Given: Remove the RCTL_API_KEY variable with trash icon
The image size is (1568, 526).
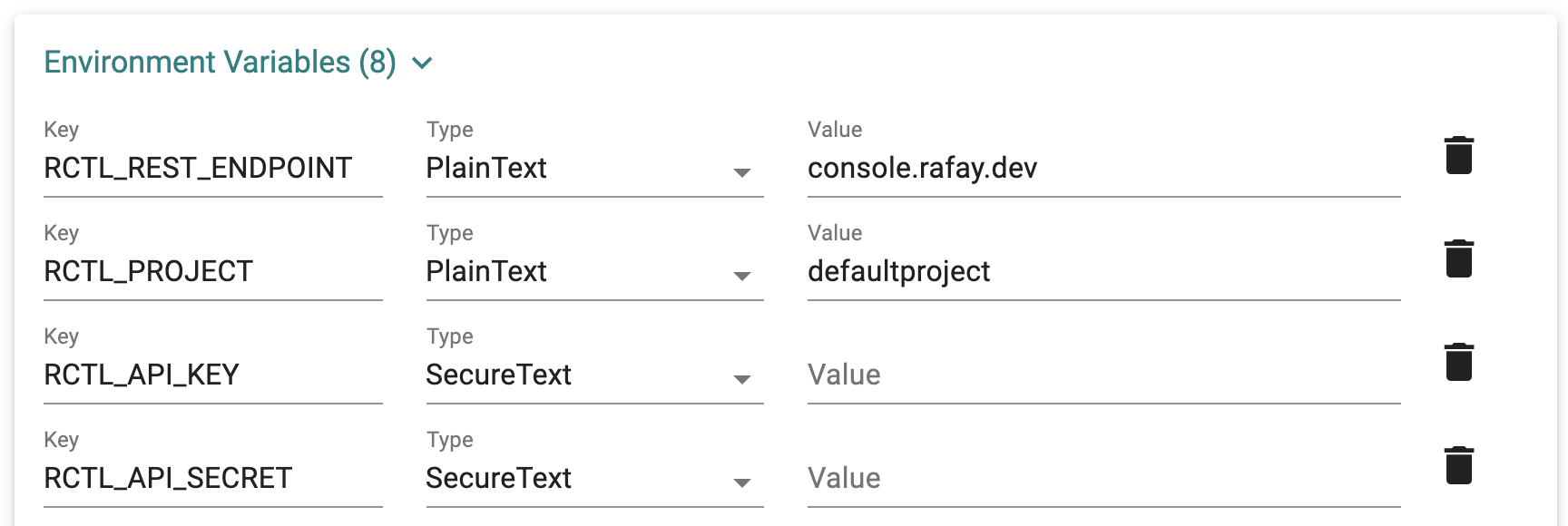Looking at the screenshot, I should [1458, 362].
